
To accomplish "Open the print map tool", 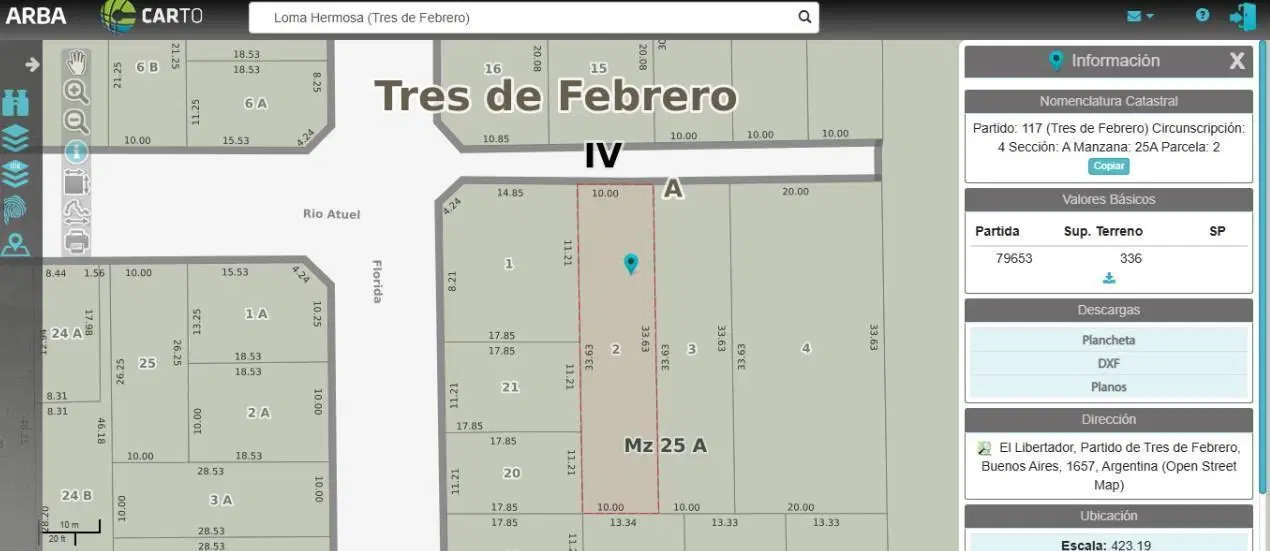I will (x=76, y=240).
